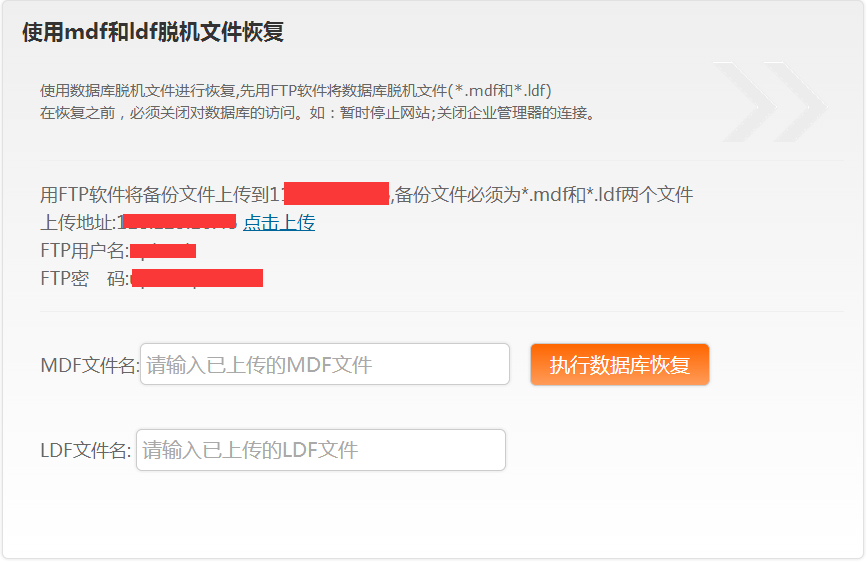Click the MDF文件名 input field
The image size is (868, 563).
coord(324,365)
